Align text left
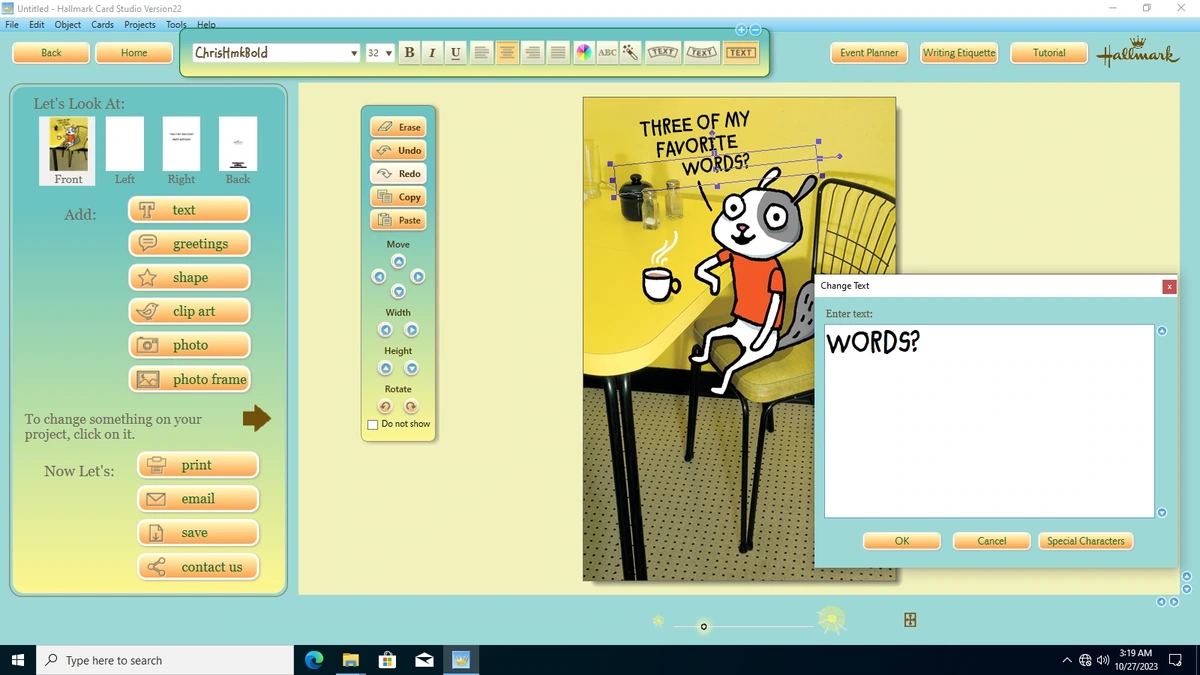This screenshot has height=675, width=1200. 482,53
